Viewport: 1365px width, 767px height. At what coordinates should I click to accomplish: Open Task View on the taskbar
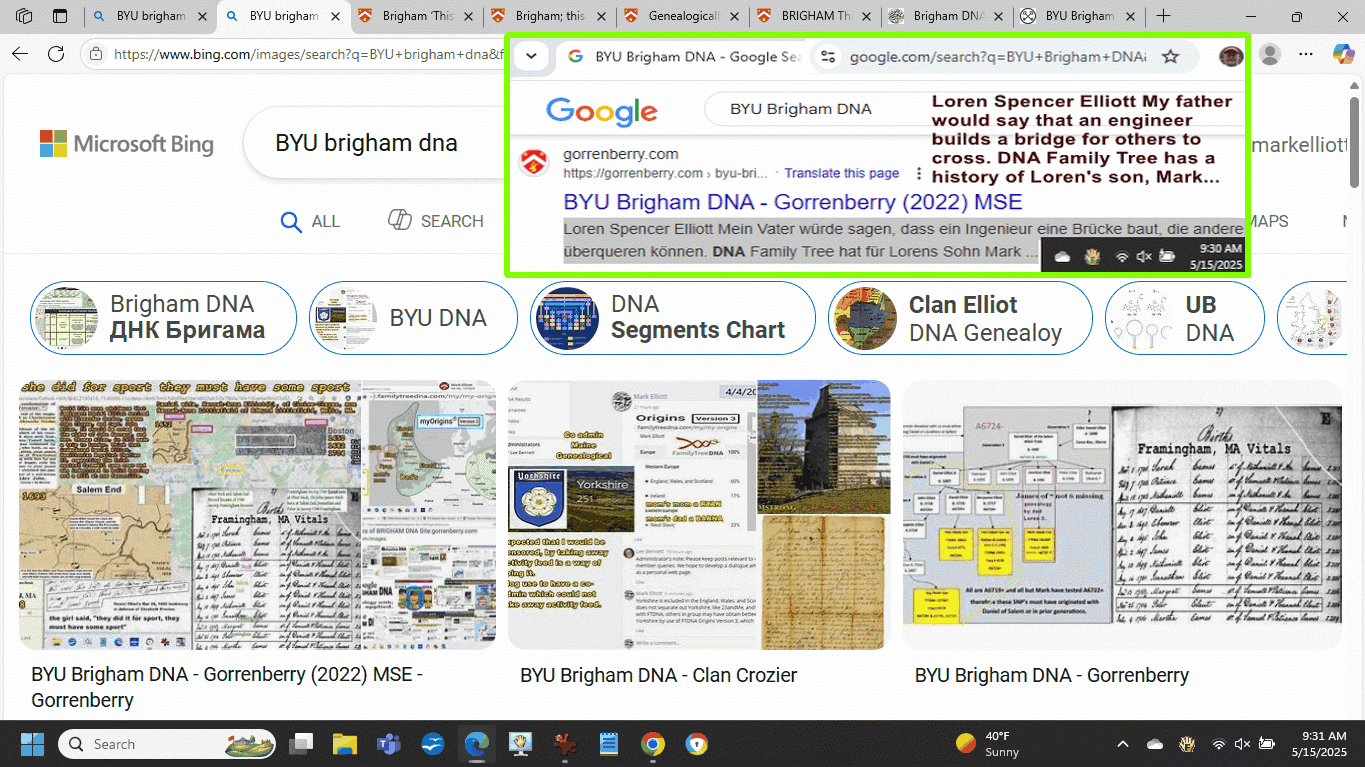(x=301, y=744)
